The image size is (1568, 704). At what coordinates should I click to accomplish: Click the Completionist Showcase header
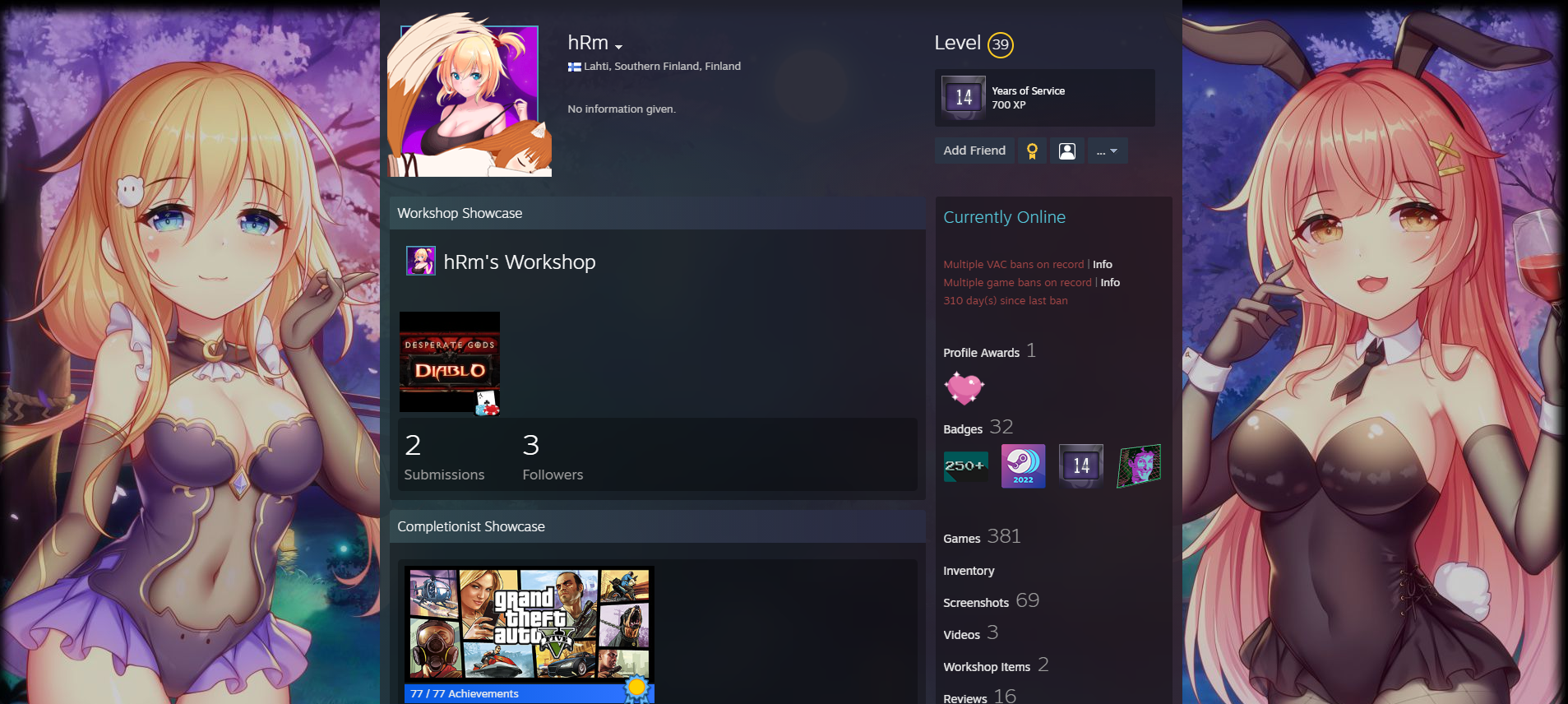tap(658, 526)
